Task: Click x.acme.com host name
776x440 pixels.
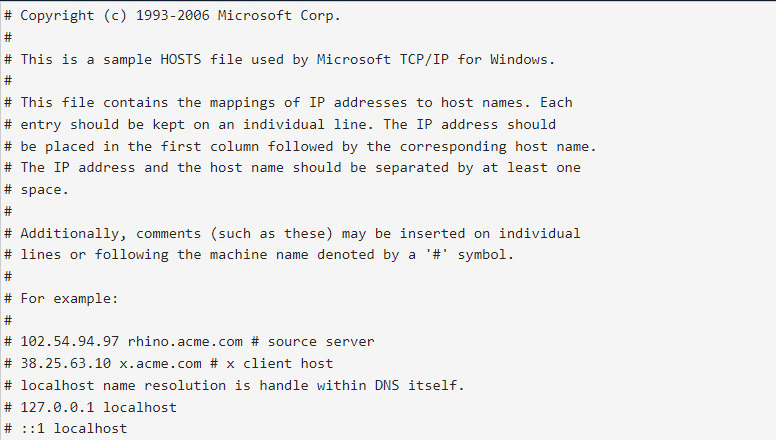Action: pos(160,363)
